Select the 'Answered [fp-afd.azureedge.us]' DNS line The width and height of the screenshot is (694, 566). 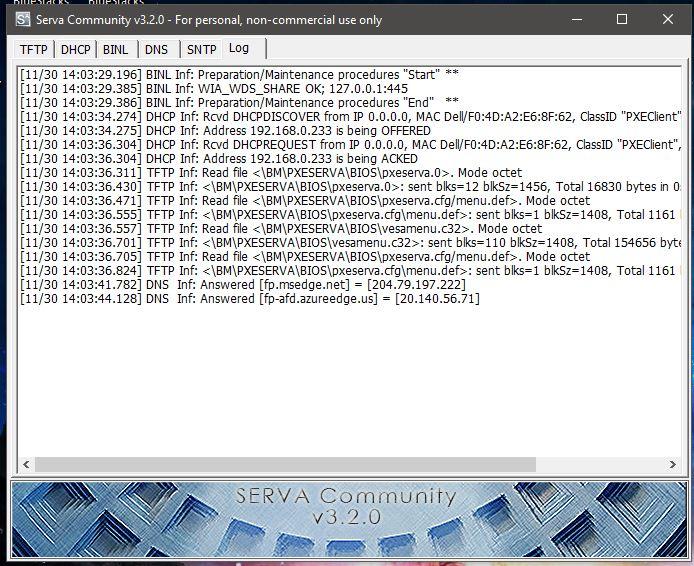click(x=250, y=299)
